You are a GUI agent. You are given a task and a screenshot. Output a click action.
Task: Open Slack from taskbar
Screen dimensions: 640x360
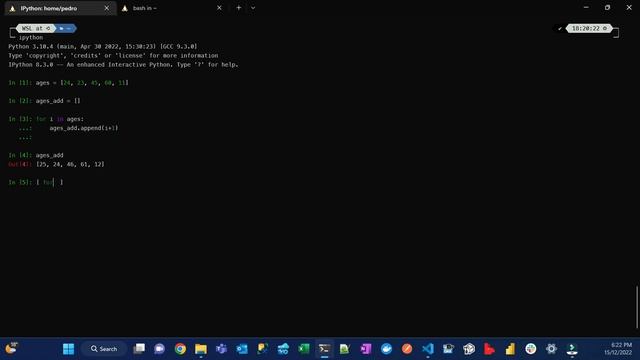531,349
